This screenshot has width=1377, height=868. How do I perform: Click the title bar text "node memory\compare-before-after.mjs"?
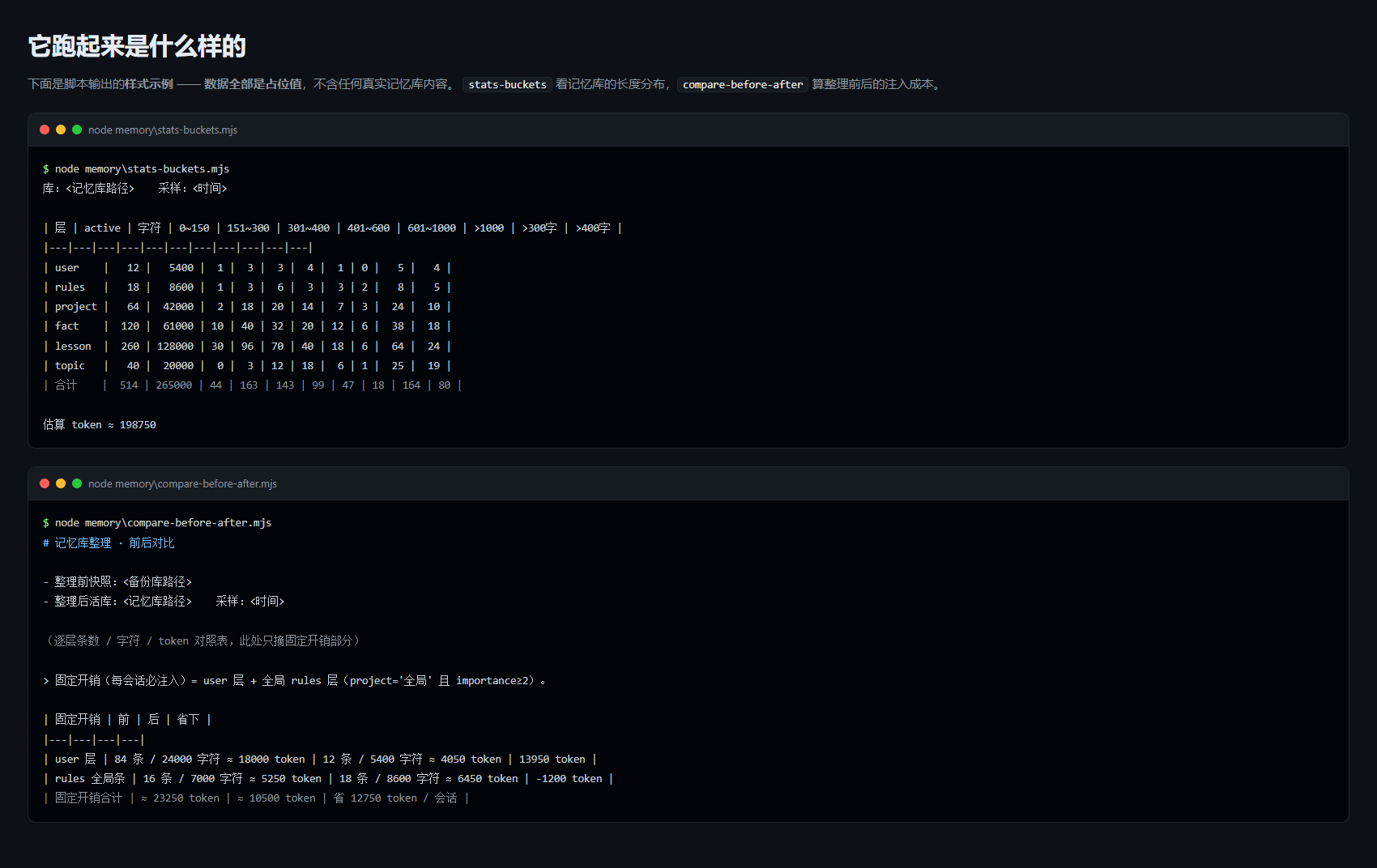point(182,483)
